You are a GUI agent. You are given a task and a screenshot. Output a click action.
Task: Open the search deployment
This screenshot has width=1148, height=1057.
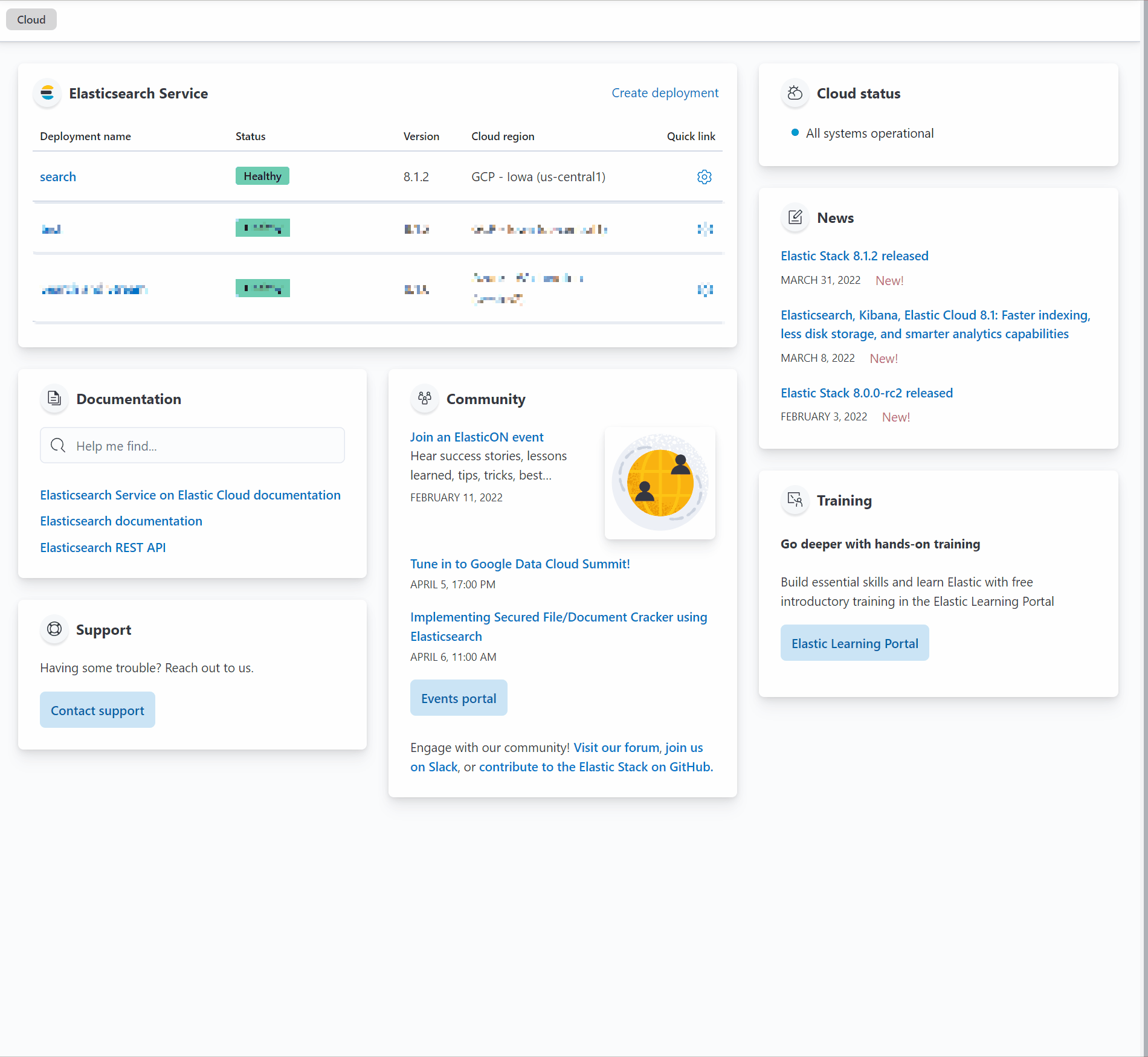pyautogui.click(x=58, y=177)
